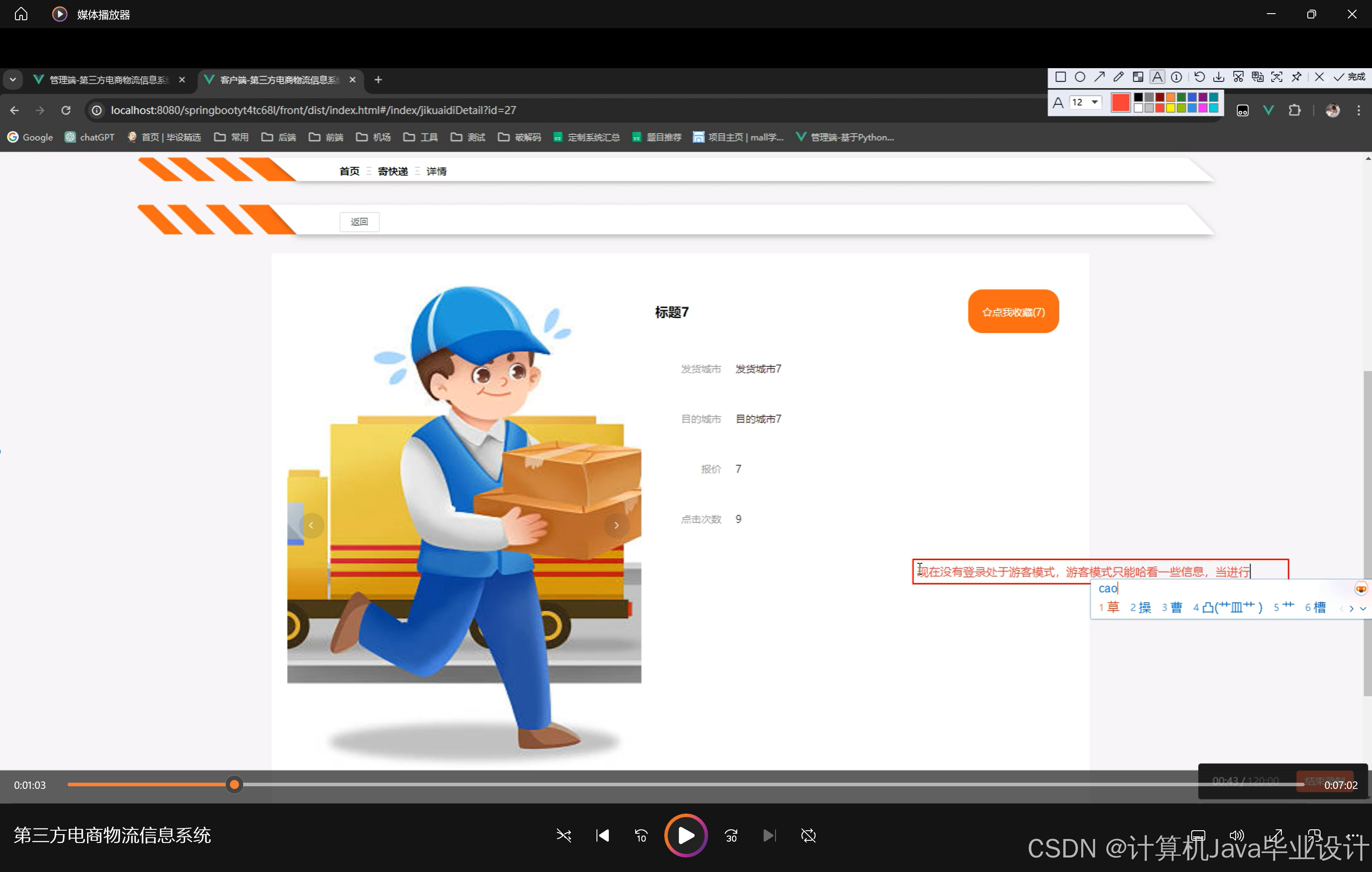Close the 管理端 browser tab
This screenshot has height=872, width=1372.
(x=182, y=80)
